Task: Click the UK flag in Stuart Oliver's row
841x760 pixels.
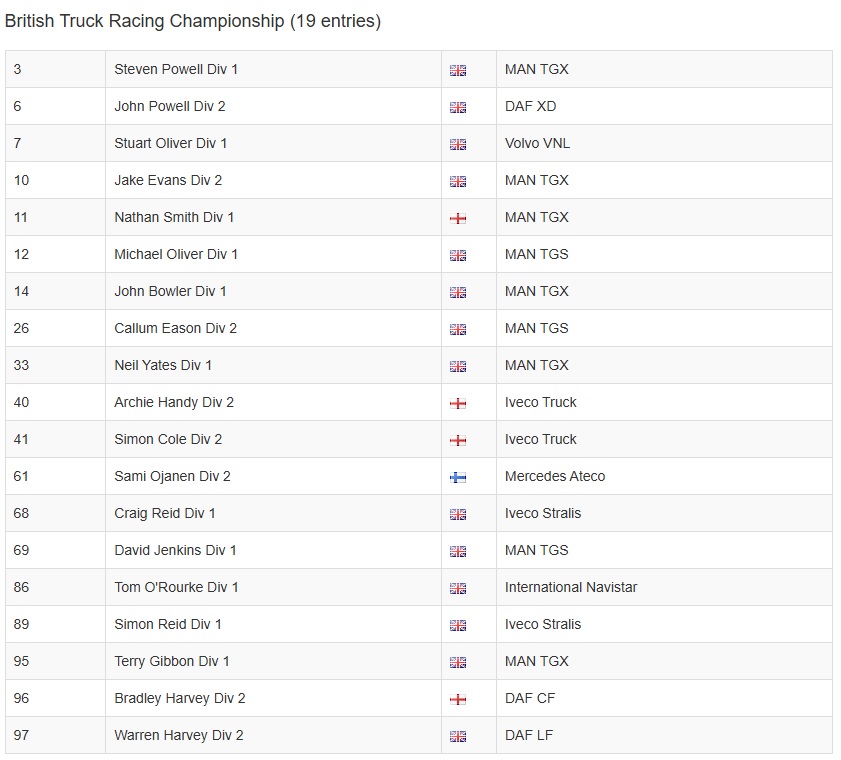Action: (458, 144)
